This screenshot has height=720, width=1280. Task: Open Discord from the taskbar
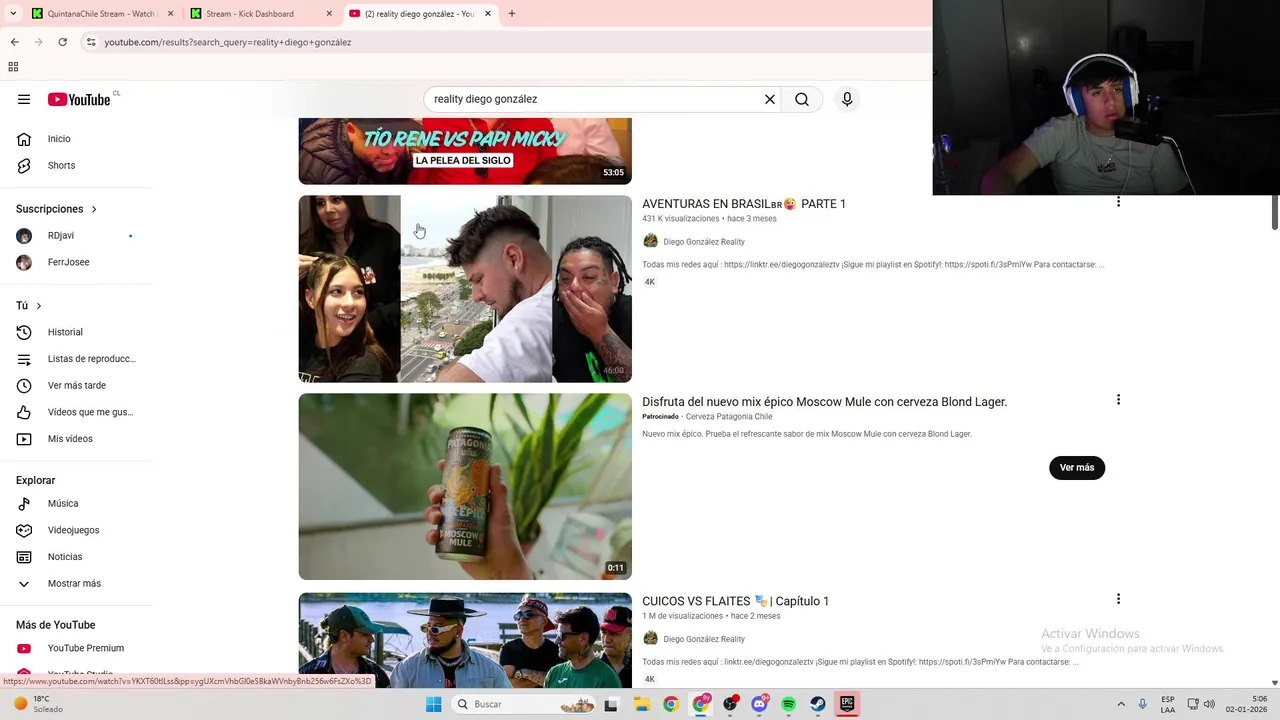pyautogui.click(x=759, y=704)
